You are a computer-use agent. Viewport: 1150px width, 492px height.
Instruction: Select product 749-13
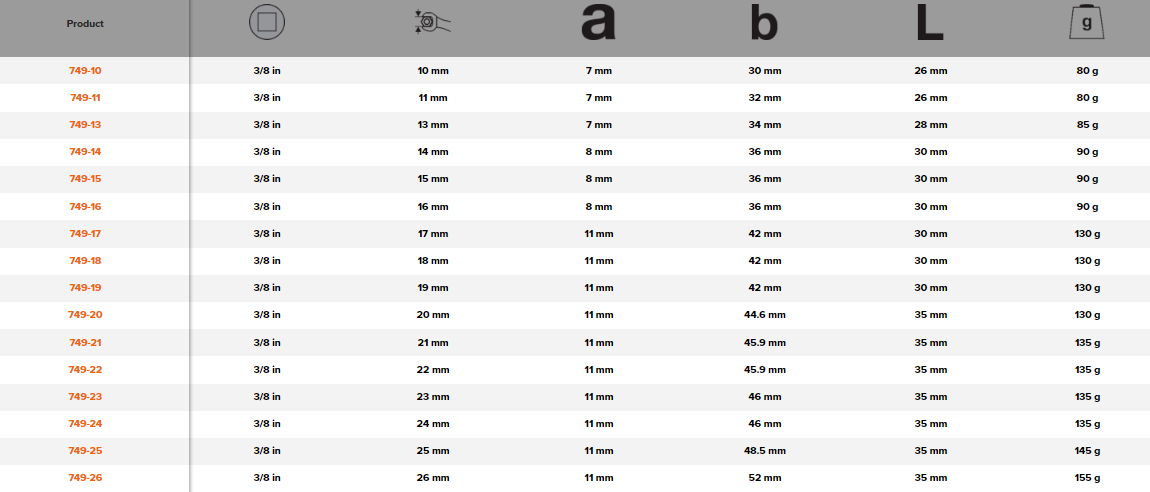click(85, 125)
